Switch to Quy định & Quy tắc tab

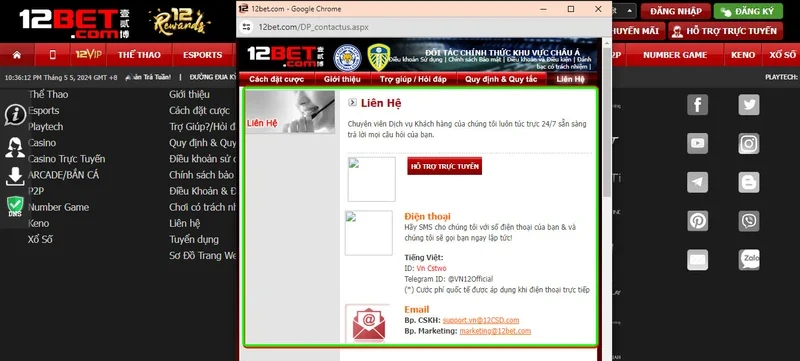[x=501, y=79]
